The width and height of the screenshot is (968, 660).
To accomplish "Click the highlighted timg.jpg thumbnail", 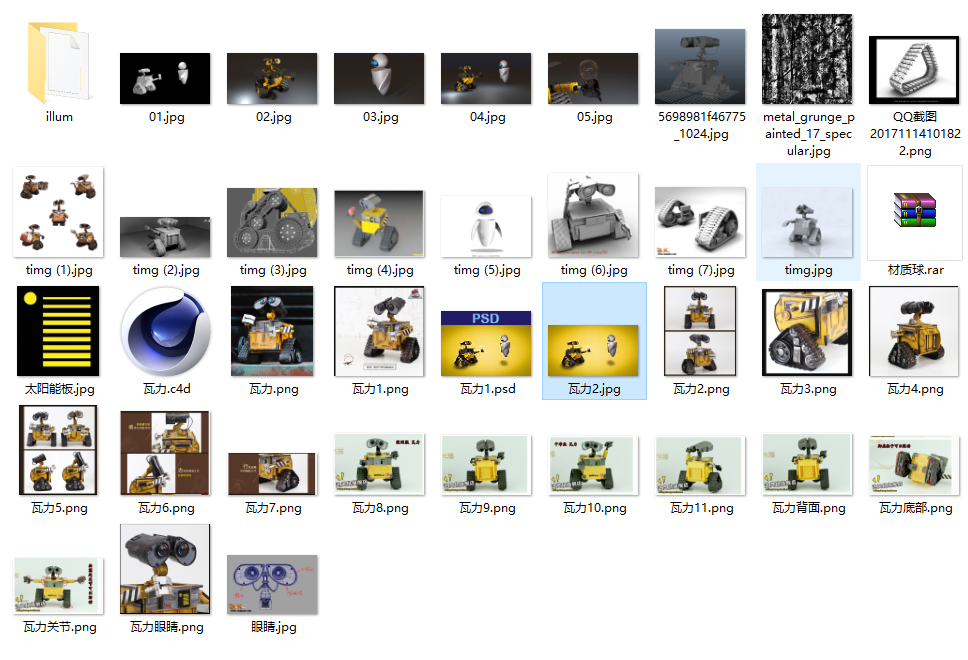I will (807, 222).
